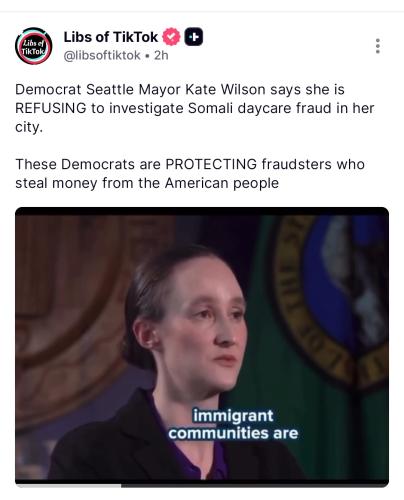The height and width of the screenshot is (500, 404).
Task: Play the embedded video thumbnail
Action: (202, 347)
